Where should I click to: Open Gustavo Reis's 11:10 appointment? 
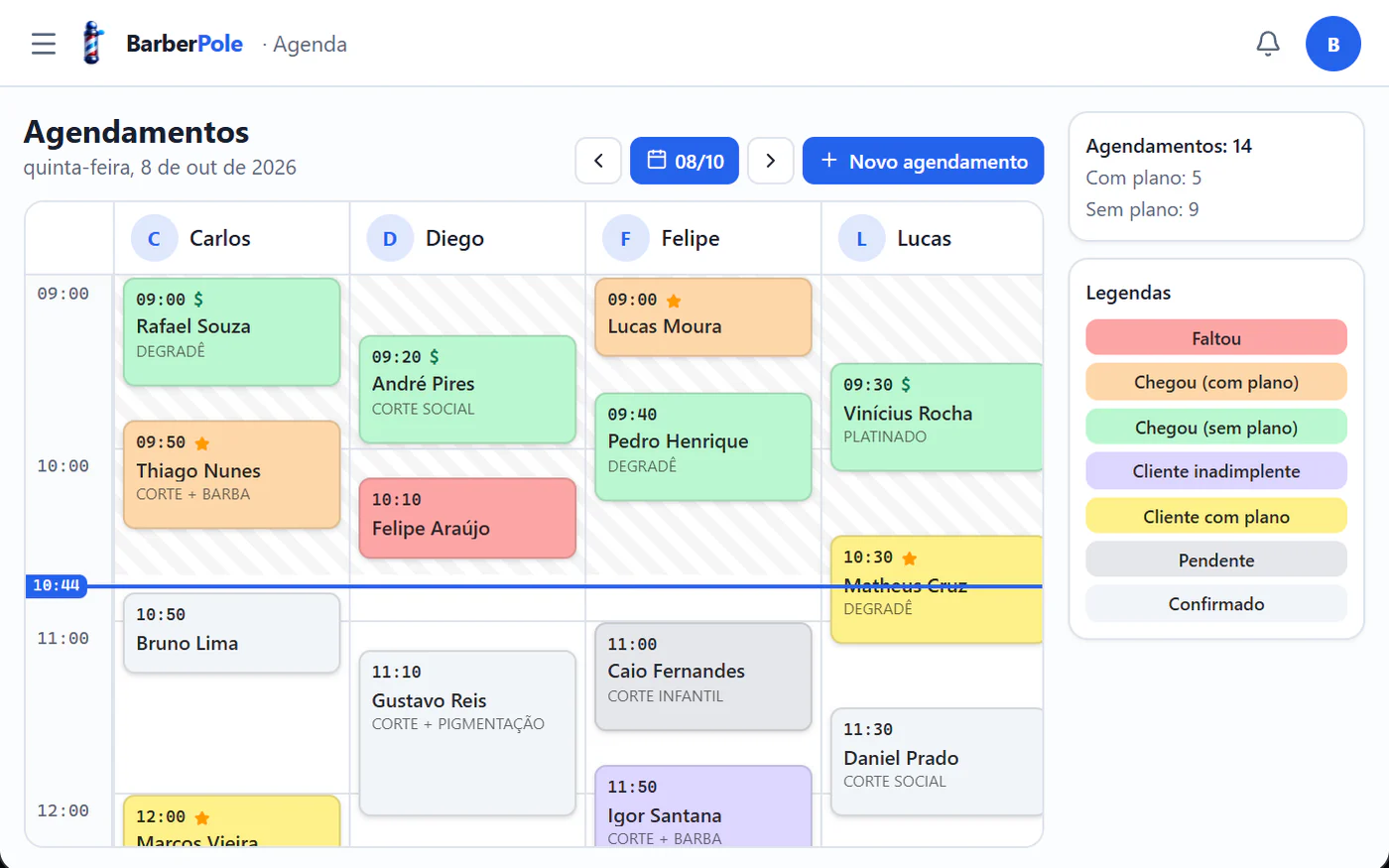coord(467,734)
